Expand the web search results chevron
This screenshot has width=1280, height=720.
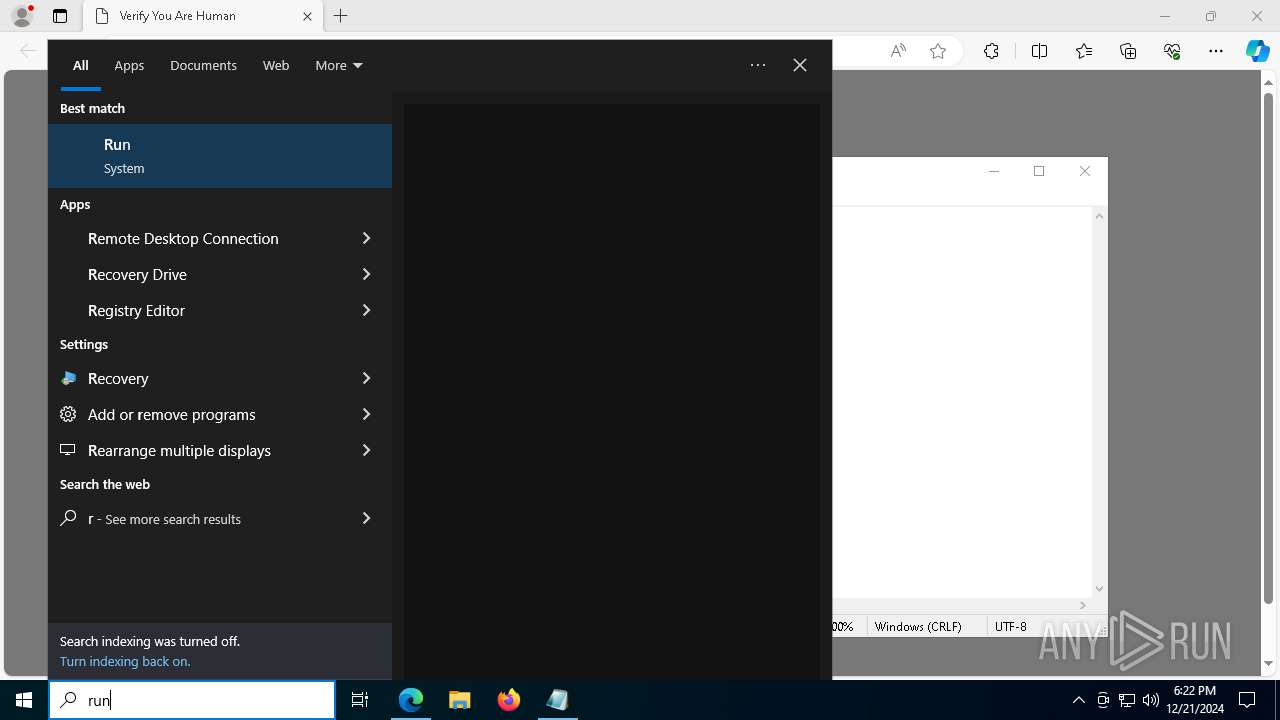(x=366, y=518)
